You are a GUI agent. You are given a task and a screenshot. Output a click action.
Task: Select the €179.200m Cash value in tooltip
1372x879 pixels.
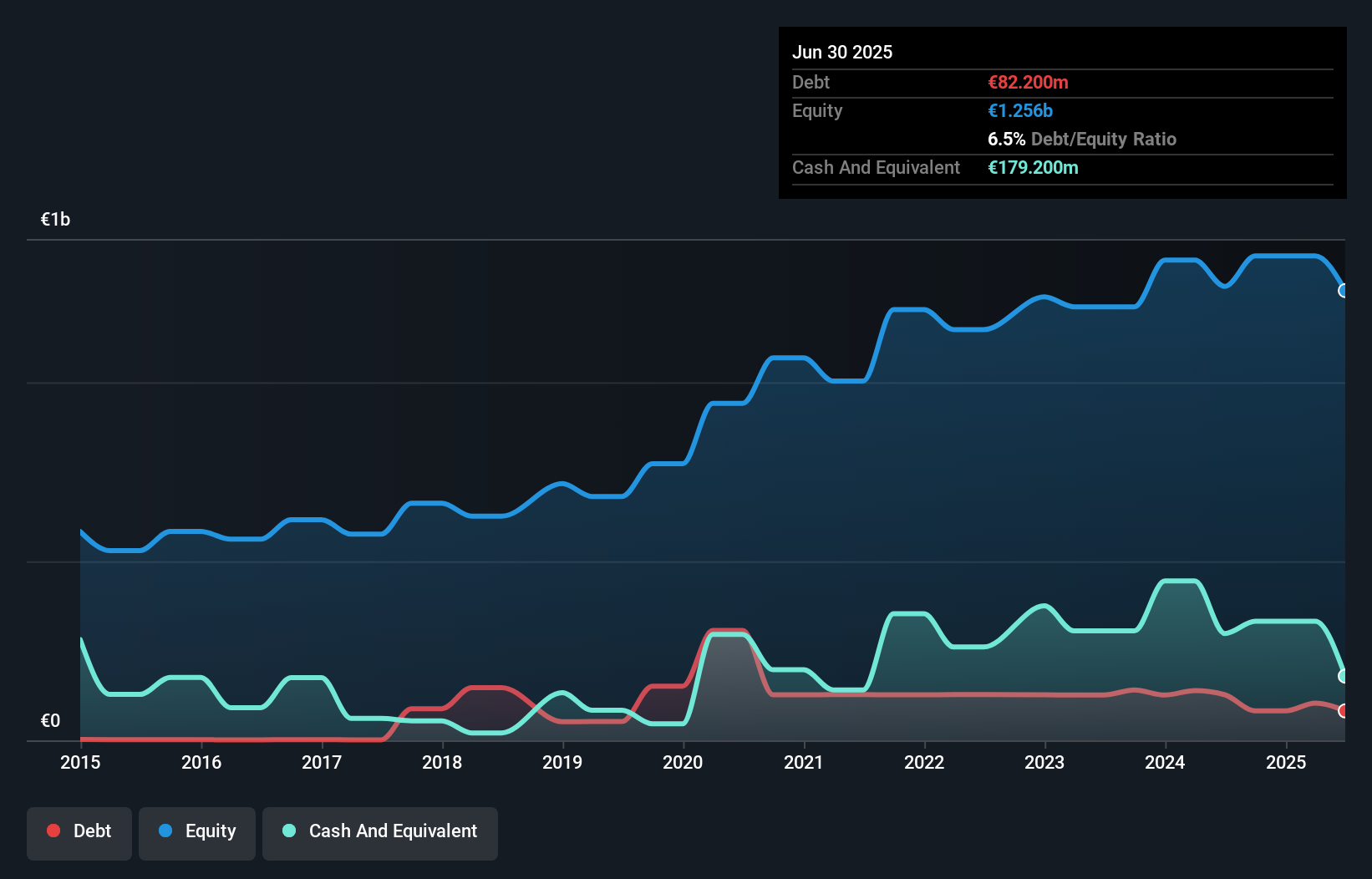(x=1033, y=167)
